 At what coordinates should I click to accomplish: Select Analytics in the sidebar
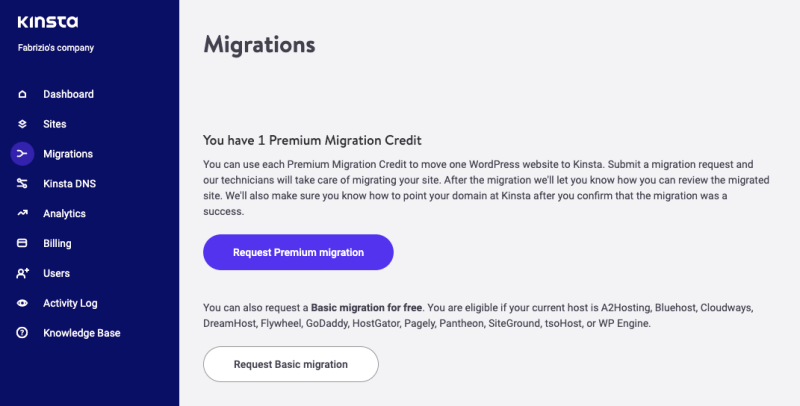click(x=64, y=214)
